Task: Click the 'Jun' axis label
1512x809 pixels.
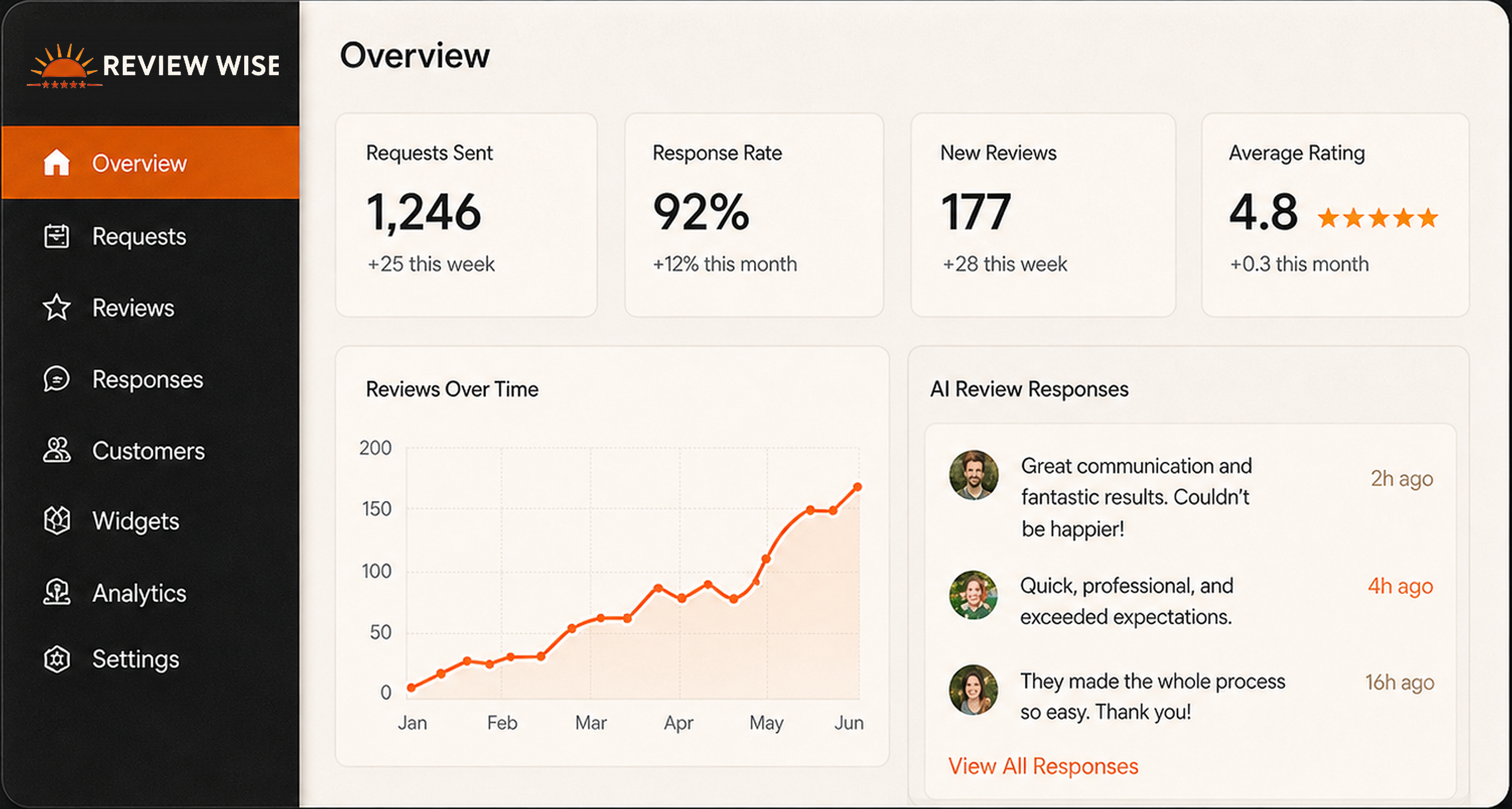Action: point(849,722)
